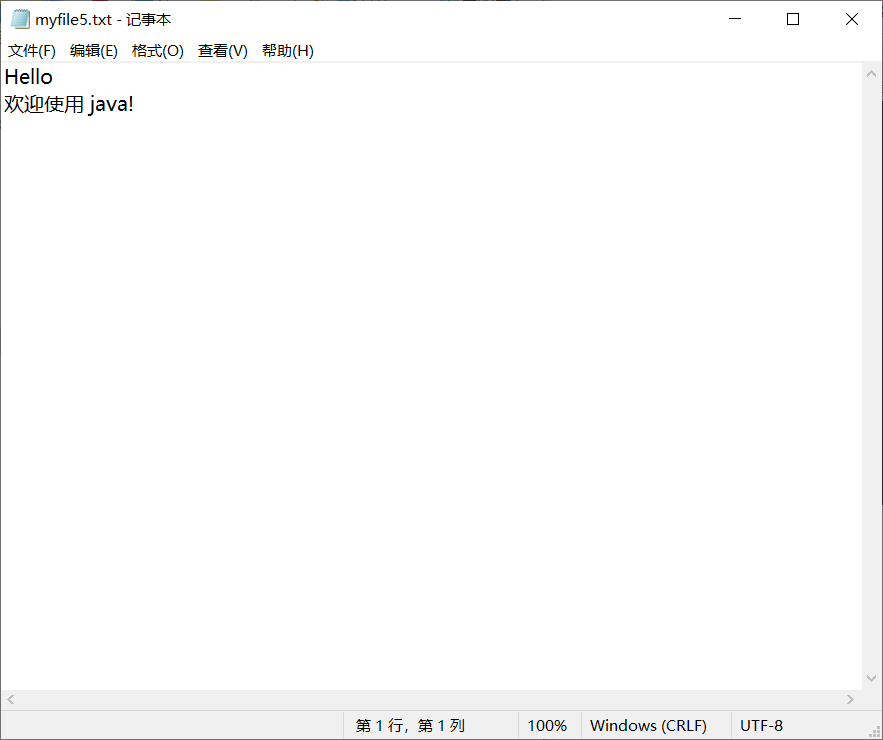Click the horizontal scrollbar thumb
This screenshot has width=883, height=740.
tap(430, 699)
